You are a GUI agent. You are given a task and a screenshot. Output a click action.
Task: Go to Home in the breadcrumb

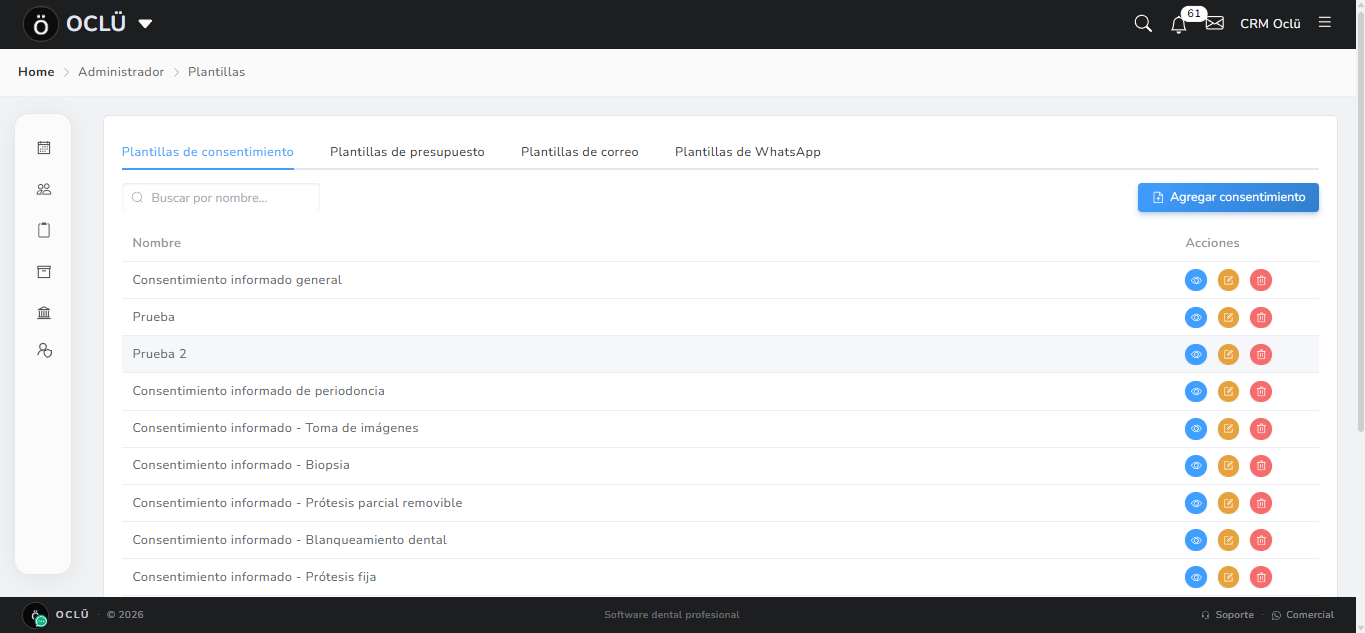(36, 72)
